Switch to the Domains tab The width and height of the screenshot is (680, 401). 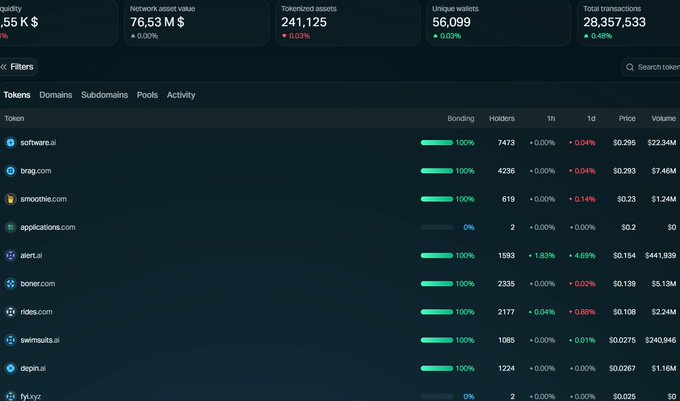point(56,95)
